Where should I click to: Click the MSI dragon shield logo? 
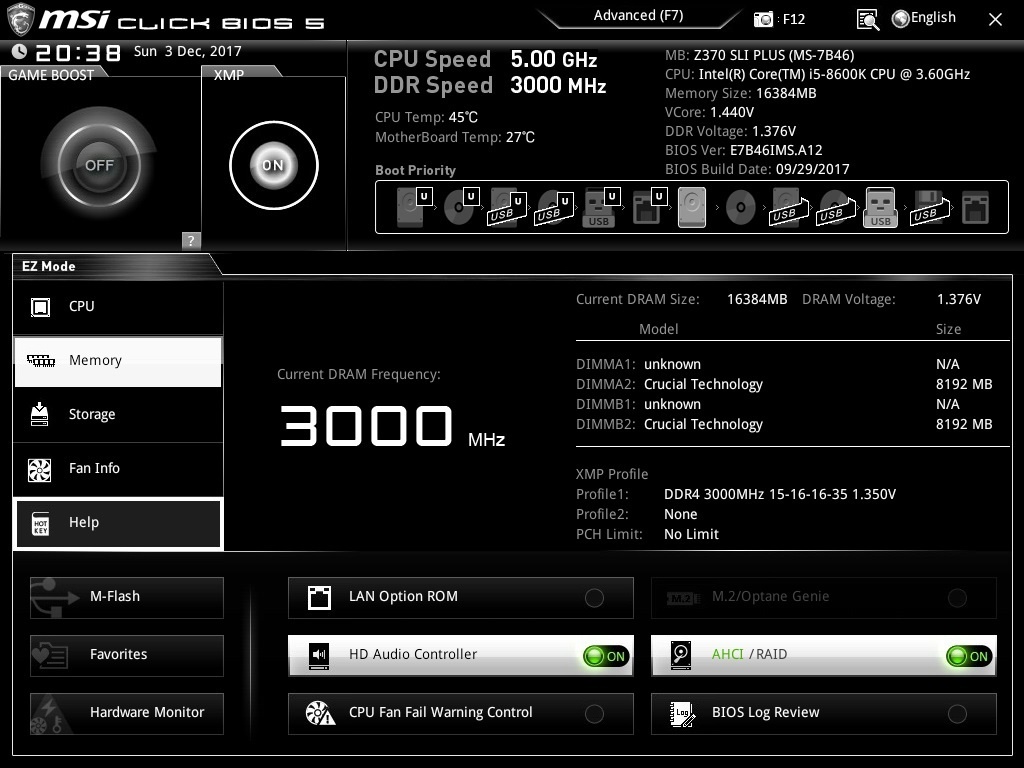pyautogui.click(x=19, y=18)
